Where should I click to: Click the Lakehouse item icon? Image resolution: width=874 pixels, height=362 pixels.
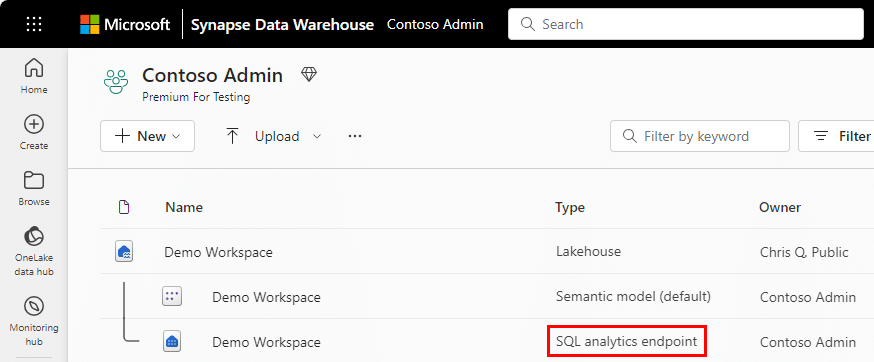124,252
